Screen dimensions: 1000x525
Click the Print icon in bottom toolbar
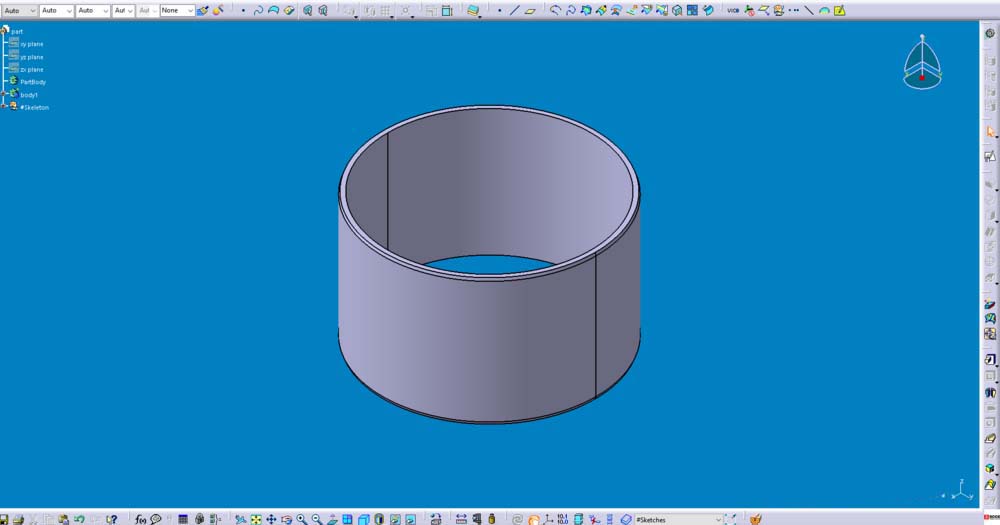(18, 519)
